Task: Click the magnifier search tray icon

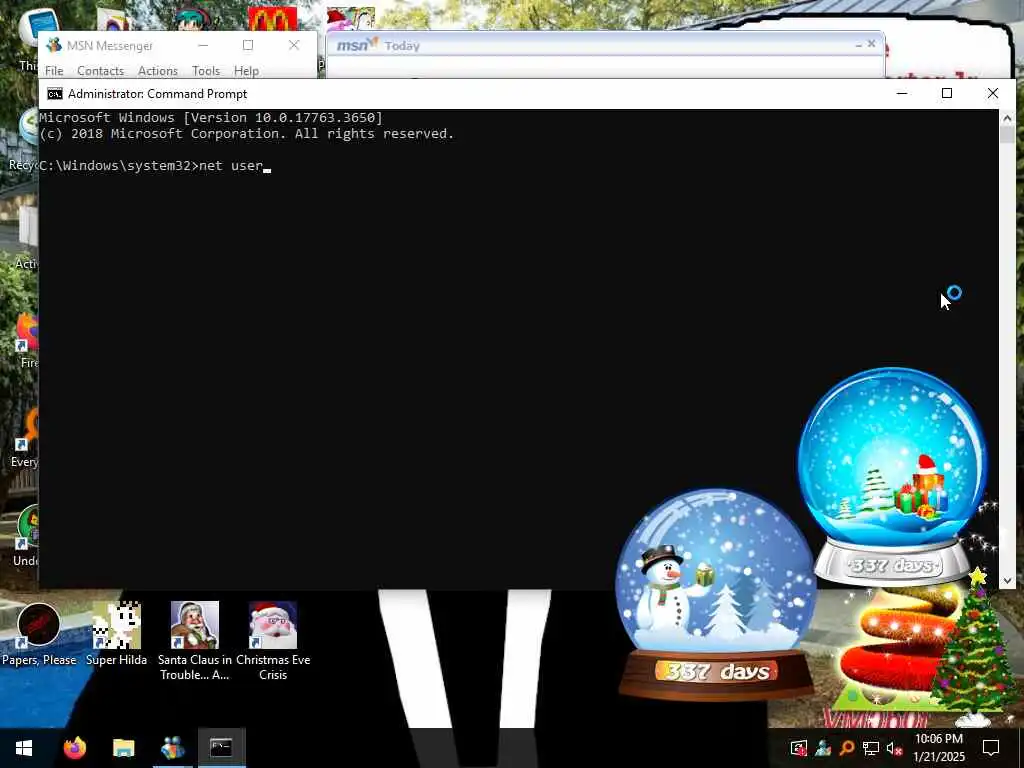Action: point(847,748)
